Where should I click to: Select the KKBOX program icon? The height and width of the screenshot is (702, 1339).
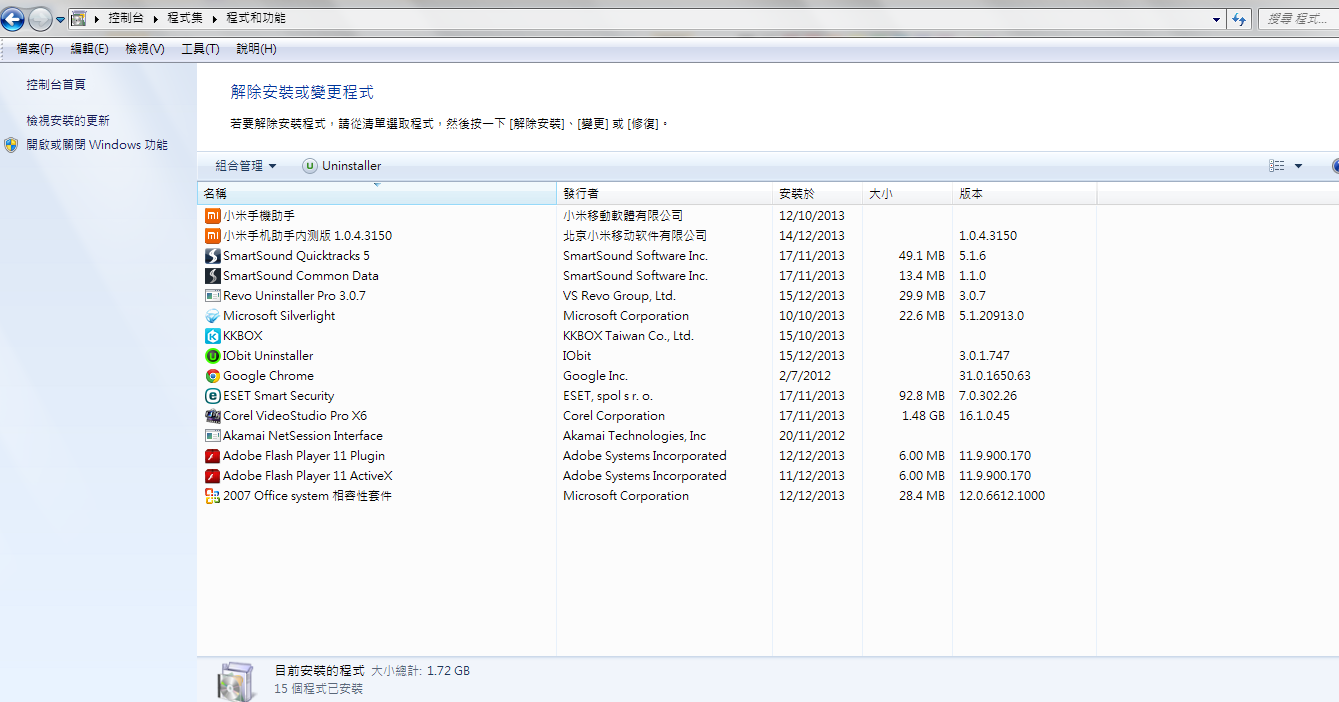coord(212,336)
